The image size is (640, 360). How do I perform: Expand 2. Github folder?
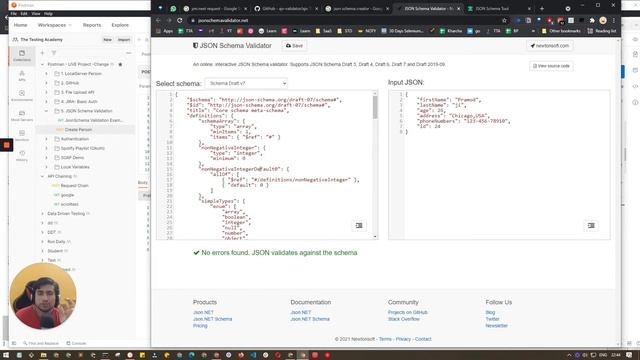(47, 83)
